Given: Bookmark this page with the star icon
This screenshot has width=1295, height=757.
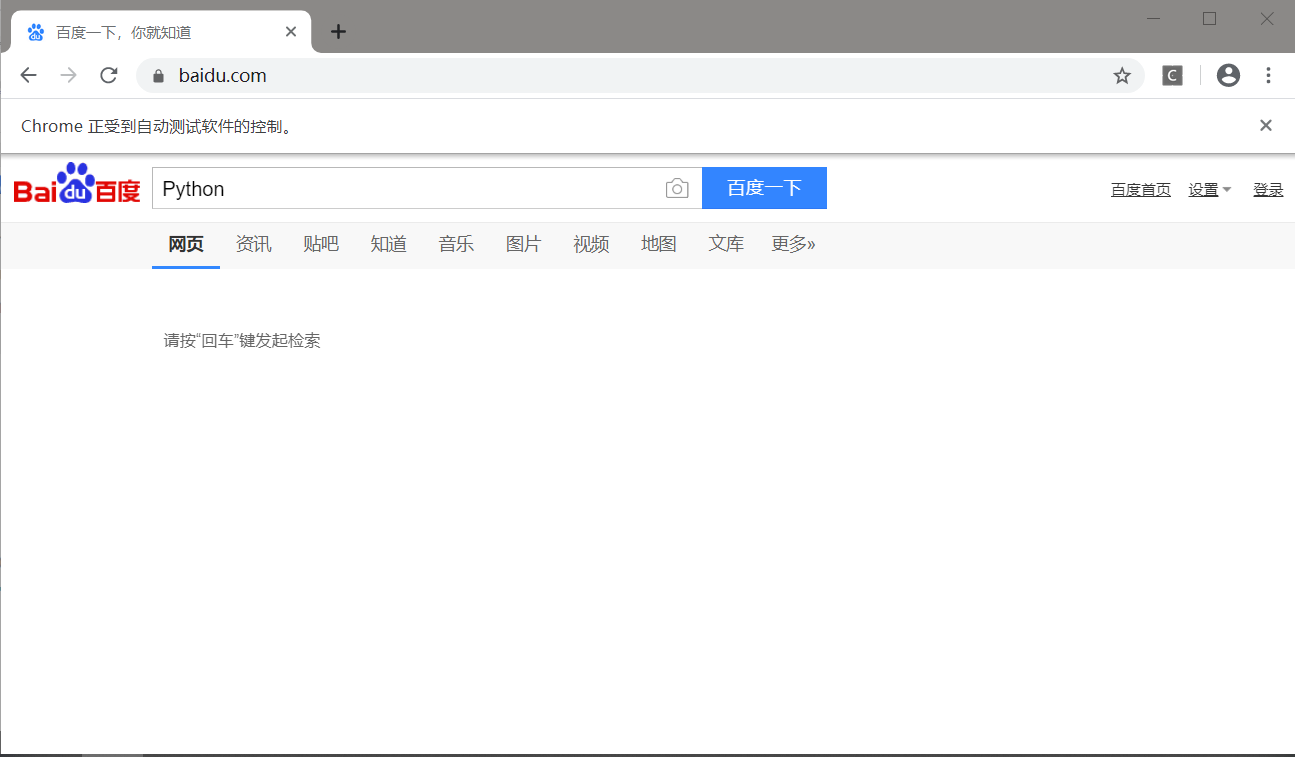Looking at the screenshot, I should [x=1121, y=75].
